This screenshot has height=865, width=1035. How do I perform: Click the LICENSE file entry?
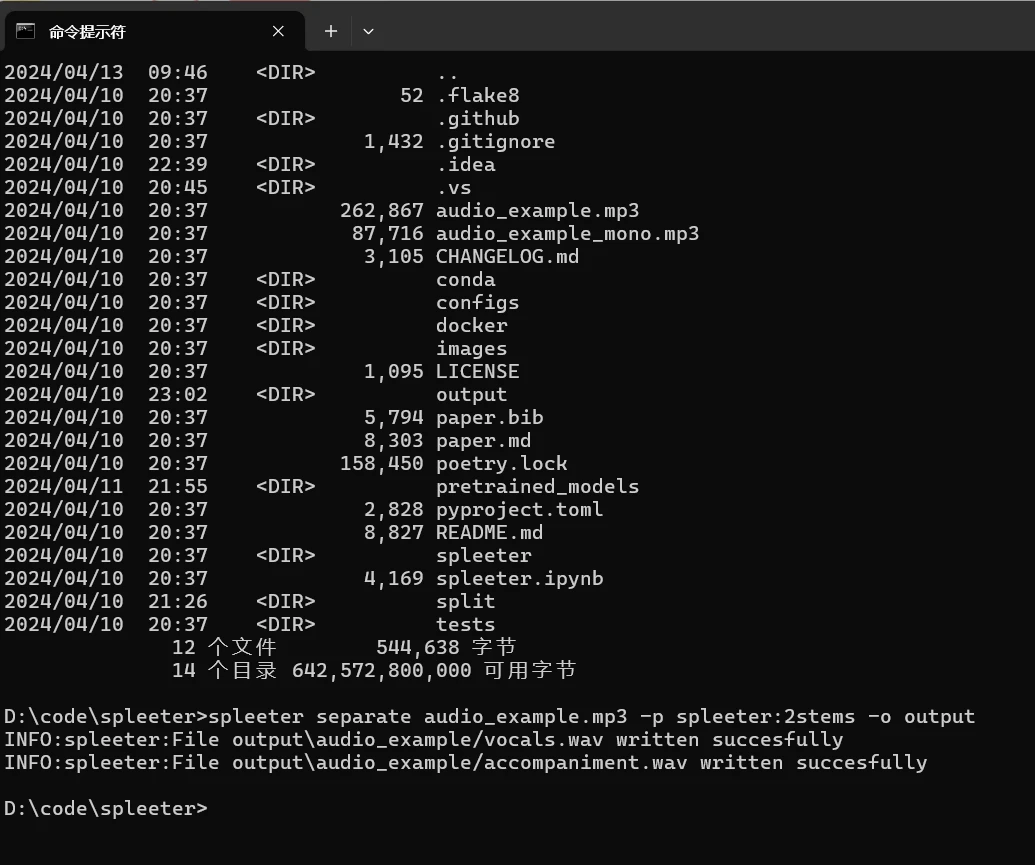coord(477,372)
